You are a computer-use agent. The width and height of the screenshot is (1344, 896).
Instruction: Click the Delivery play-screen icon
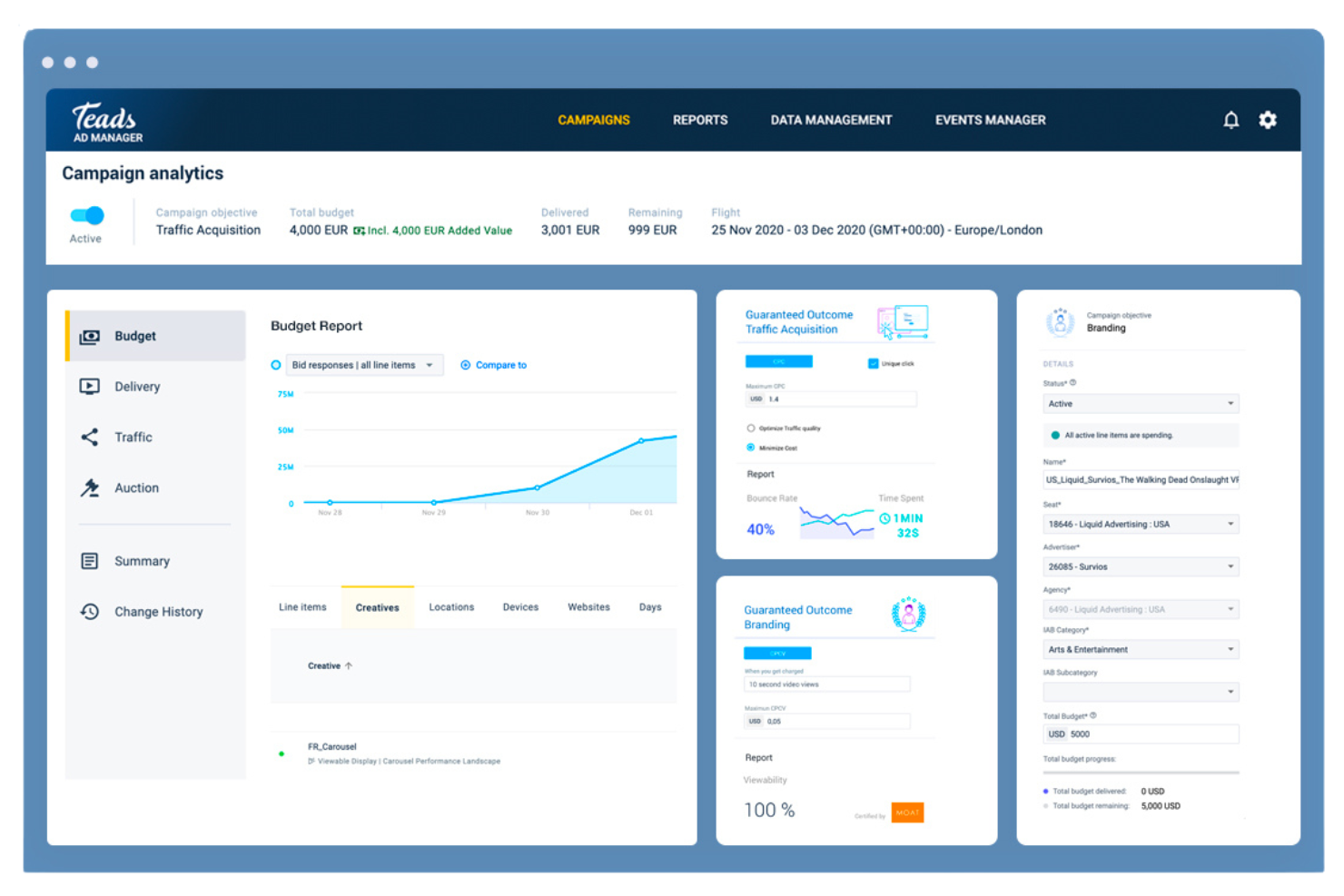click(89, 387)
